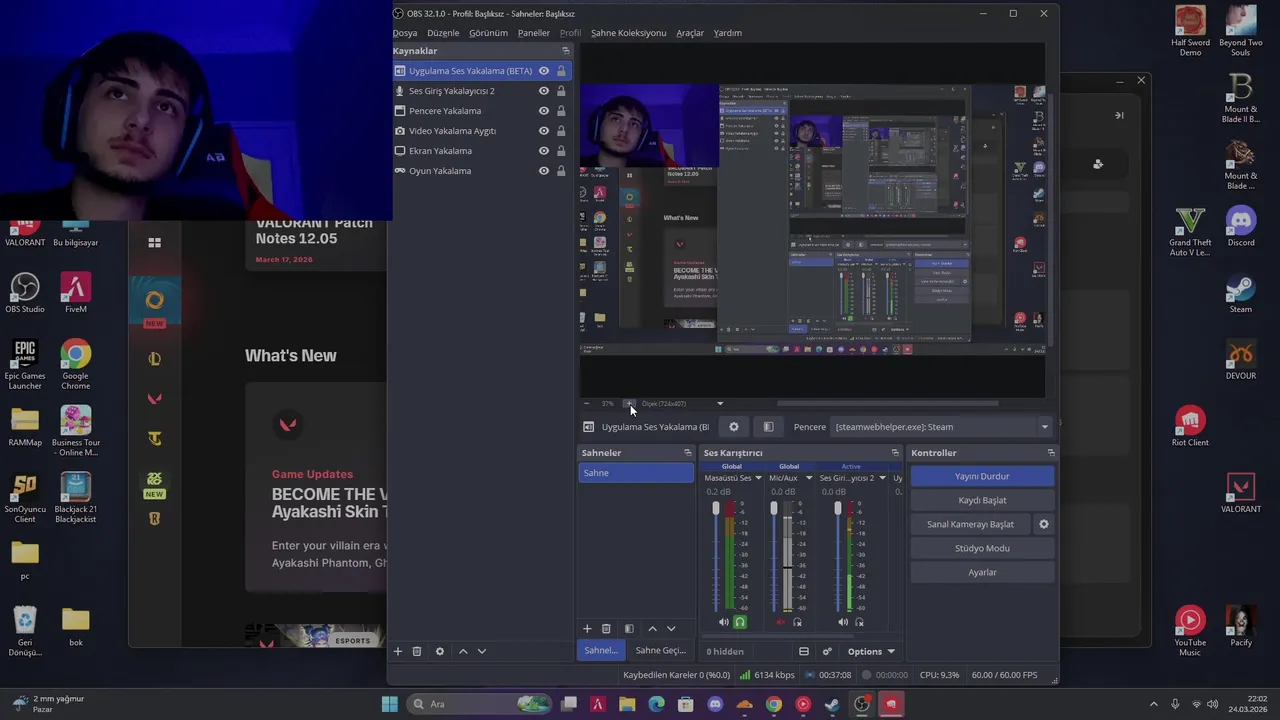
Task: Click Sanal Kamerayı Başlat
Action: tap(970, 524)
